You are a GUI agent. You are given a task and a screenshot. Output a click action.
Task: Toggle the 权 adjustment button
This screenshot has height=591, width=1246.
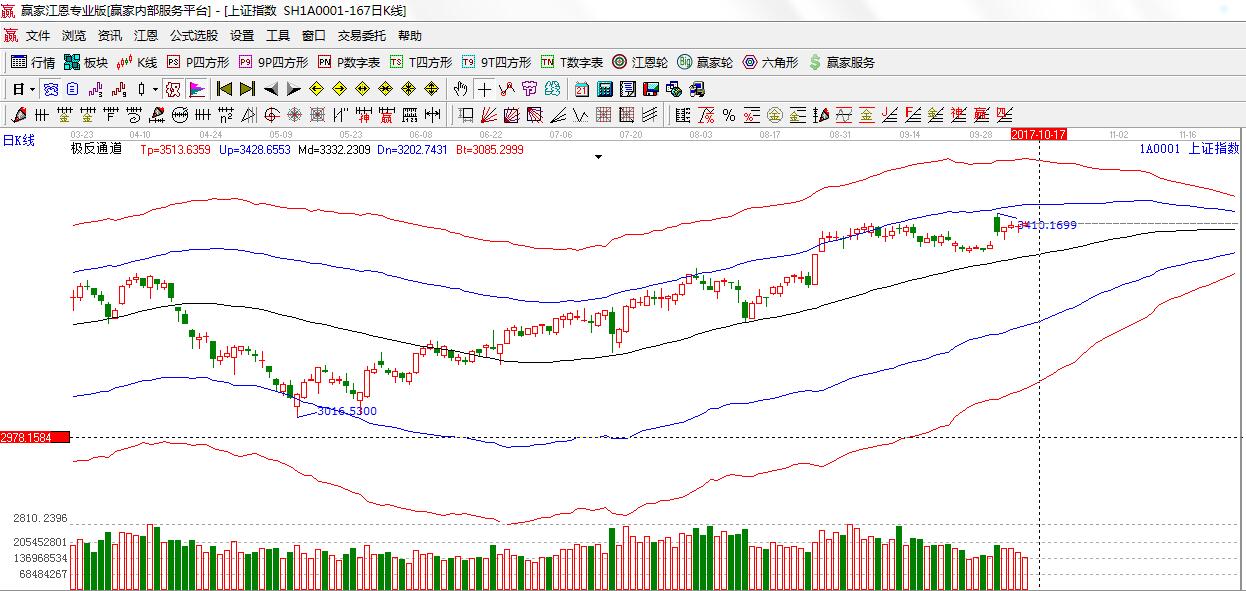(x=173, y=89)
